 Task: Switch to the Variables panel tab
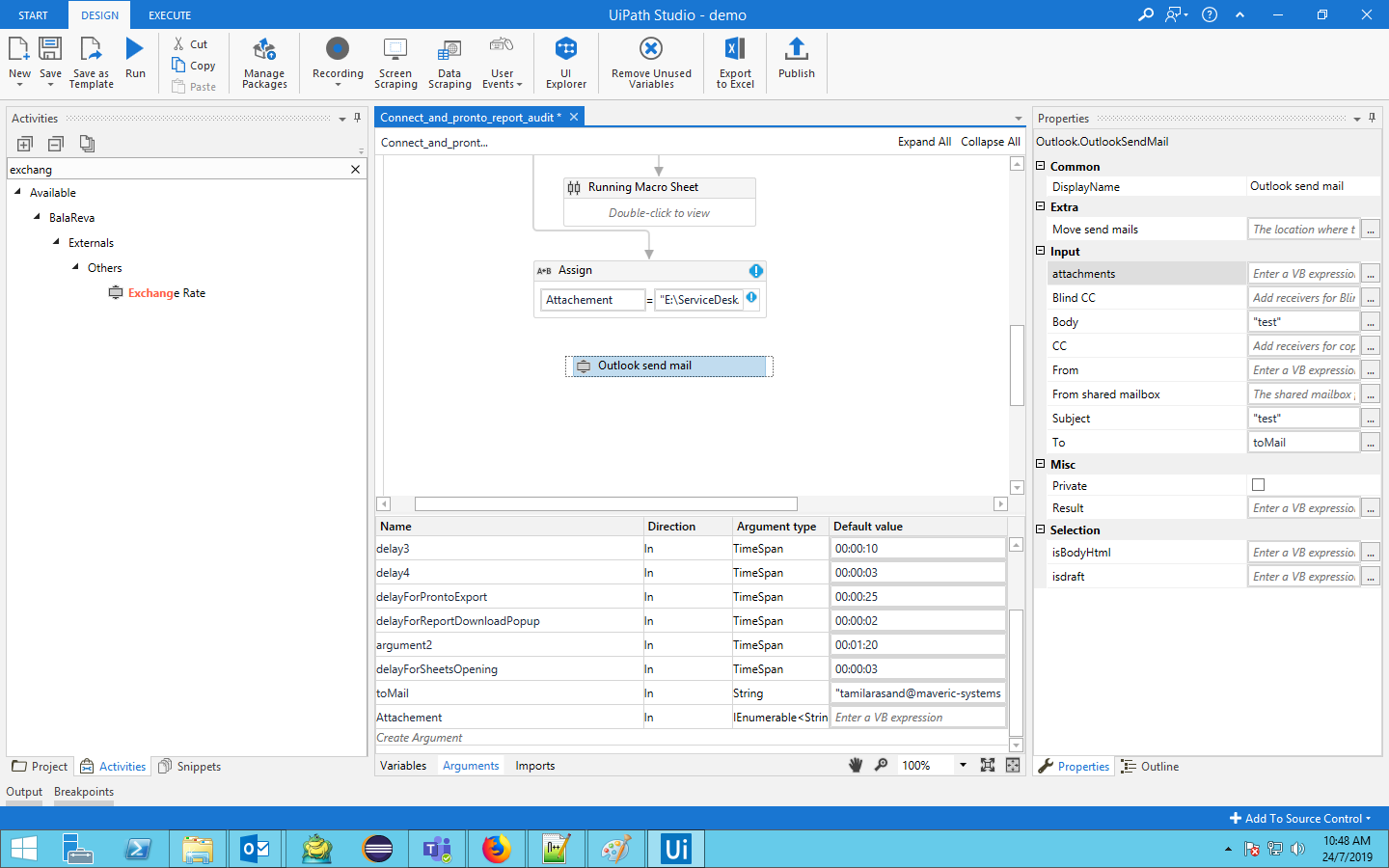[x=403, y=766]
